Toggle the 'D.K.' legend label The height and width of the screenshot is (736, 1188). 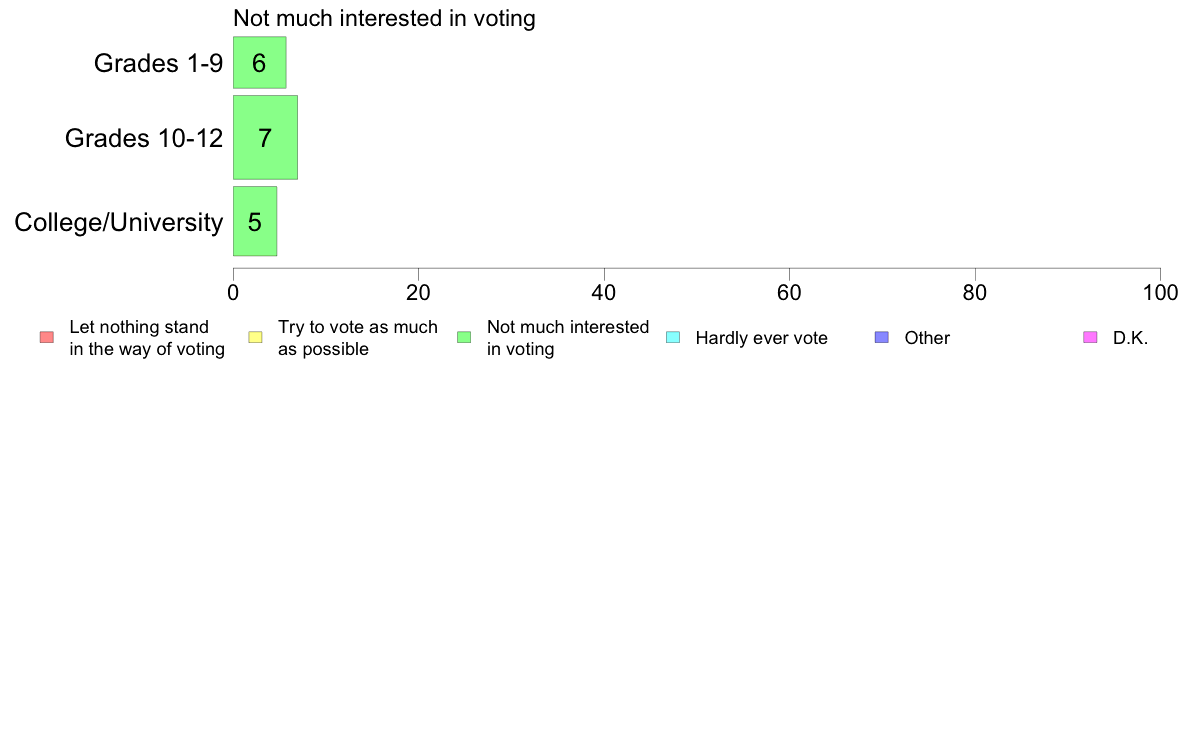tap(1130, 338)
